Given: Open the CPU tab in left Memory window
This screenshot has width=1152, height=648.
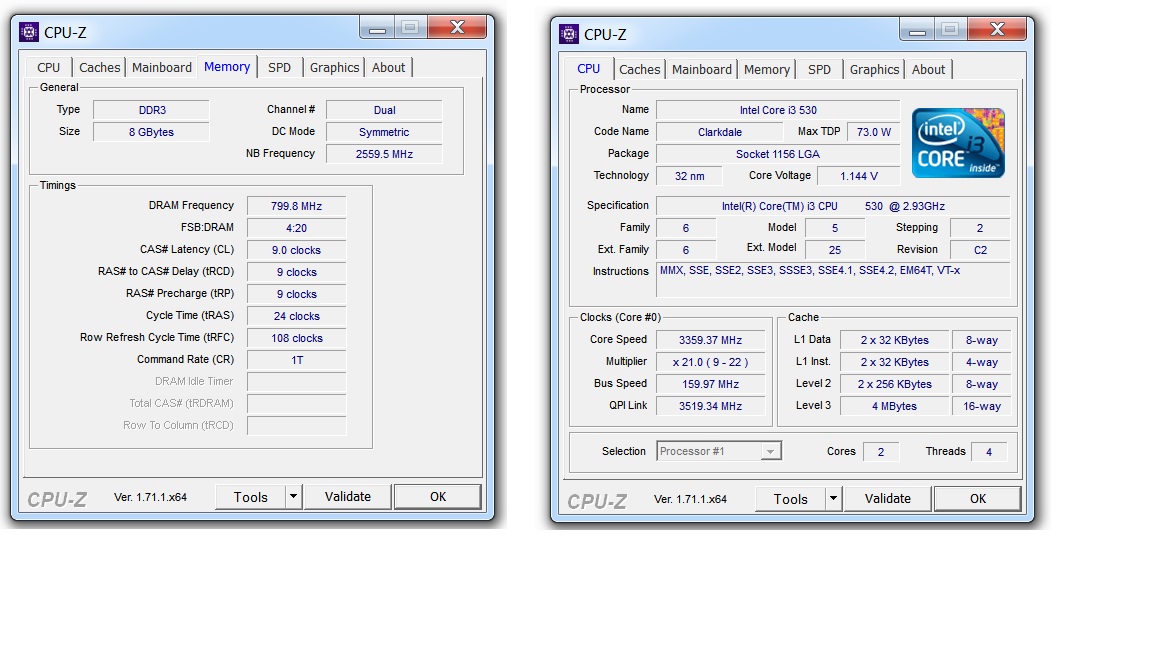Looking at the screenshot, I should click(48, 68).
